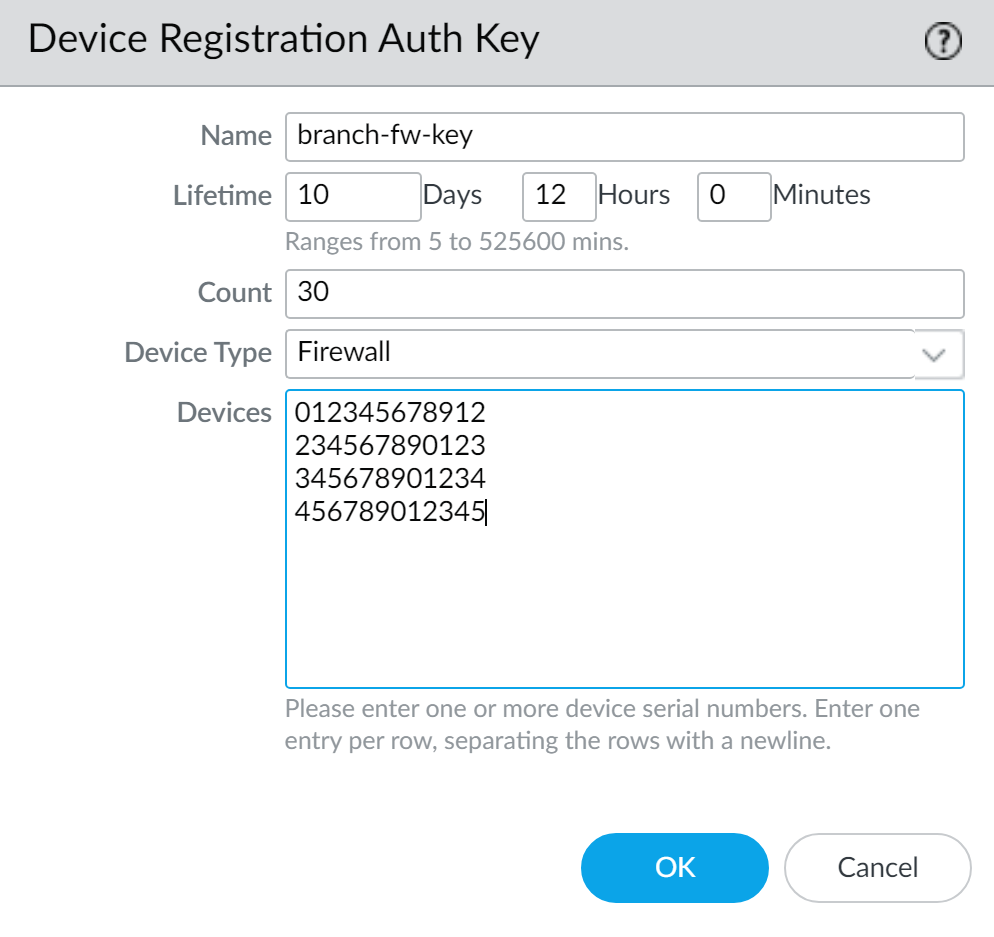The image size is (994, 937).
Task: Select the last serial 456789012345
Action: point(390,513)
